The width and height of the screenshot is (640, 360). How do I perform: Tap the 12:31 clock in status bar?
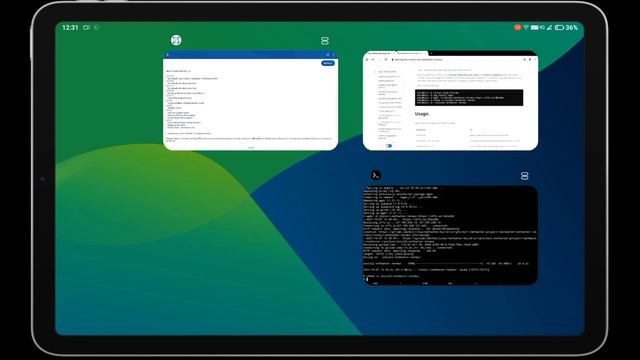[x=70, y=27]
